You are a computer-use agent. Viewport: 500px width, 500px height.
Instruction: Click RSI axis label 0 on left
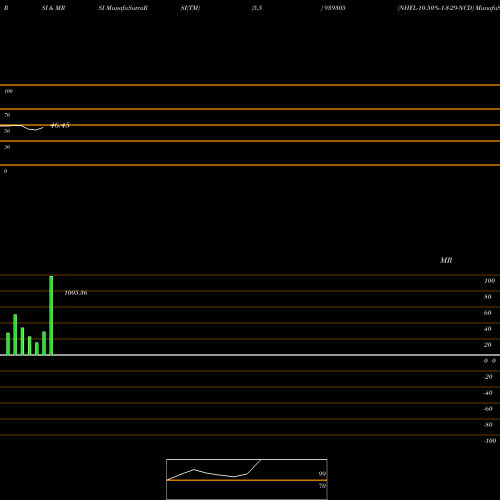click(5, 171)
